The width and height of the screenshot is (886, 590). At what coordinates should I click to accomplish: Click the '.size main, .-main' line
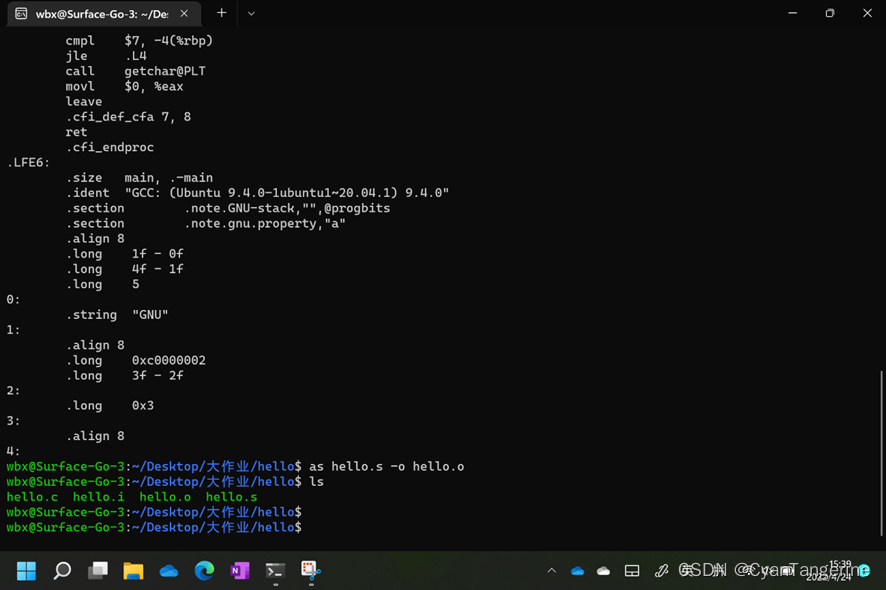pos(139,178)
